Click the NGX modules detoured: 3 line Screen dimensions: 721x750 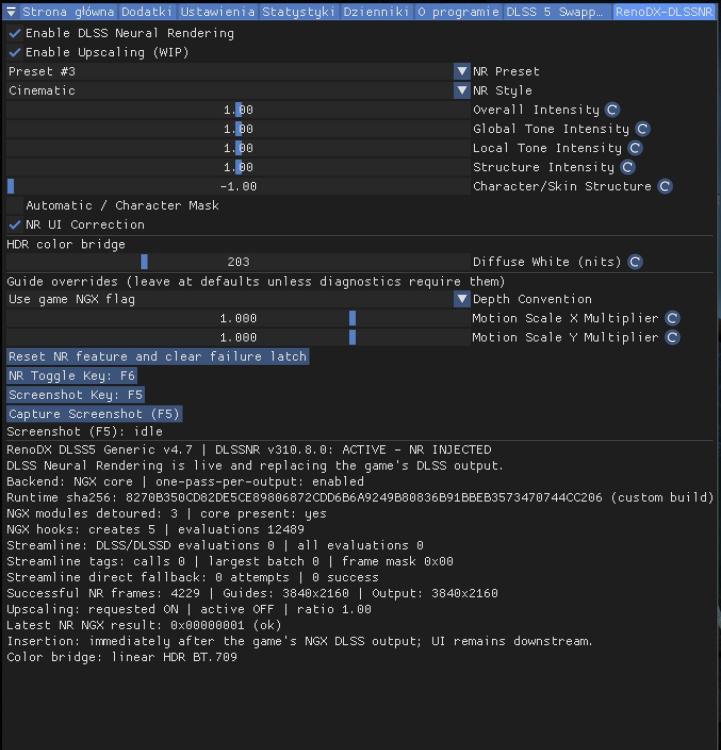(x=166, y=513)
